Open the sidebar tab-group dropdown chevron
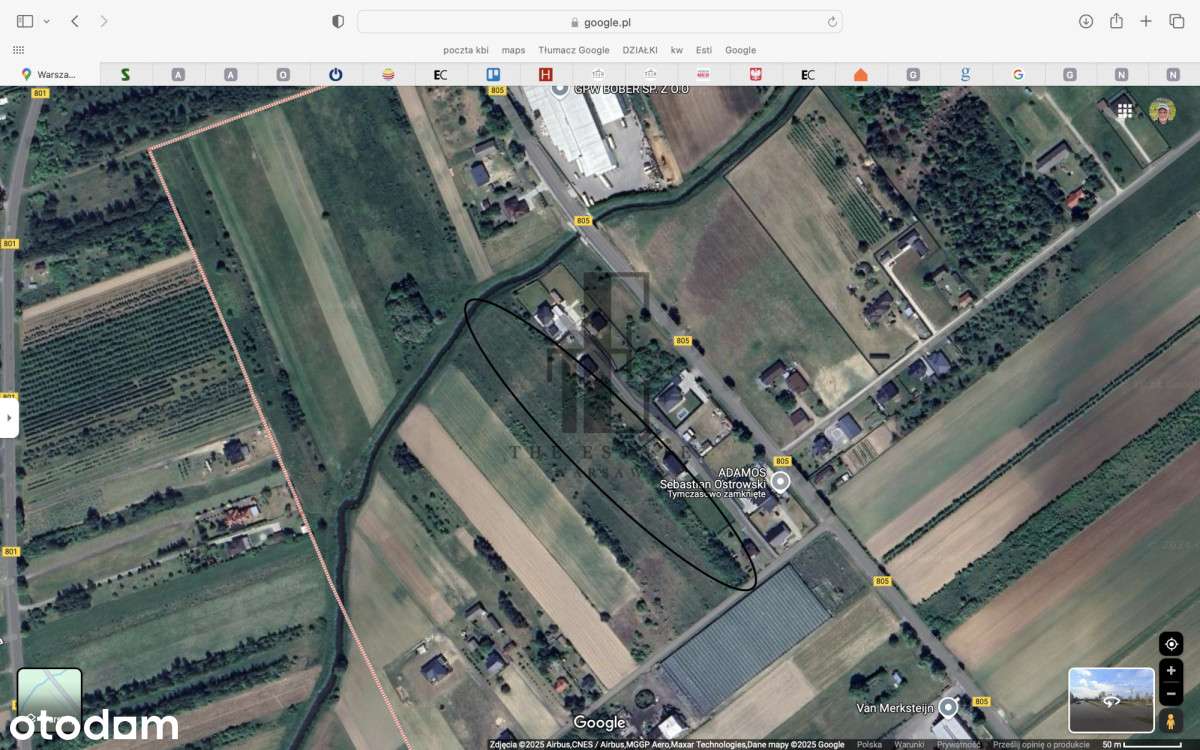Screen dimensions: 1200x750 point(46,21)
